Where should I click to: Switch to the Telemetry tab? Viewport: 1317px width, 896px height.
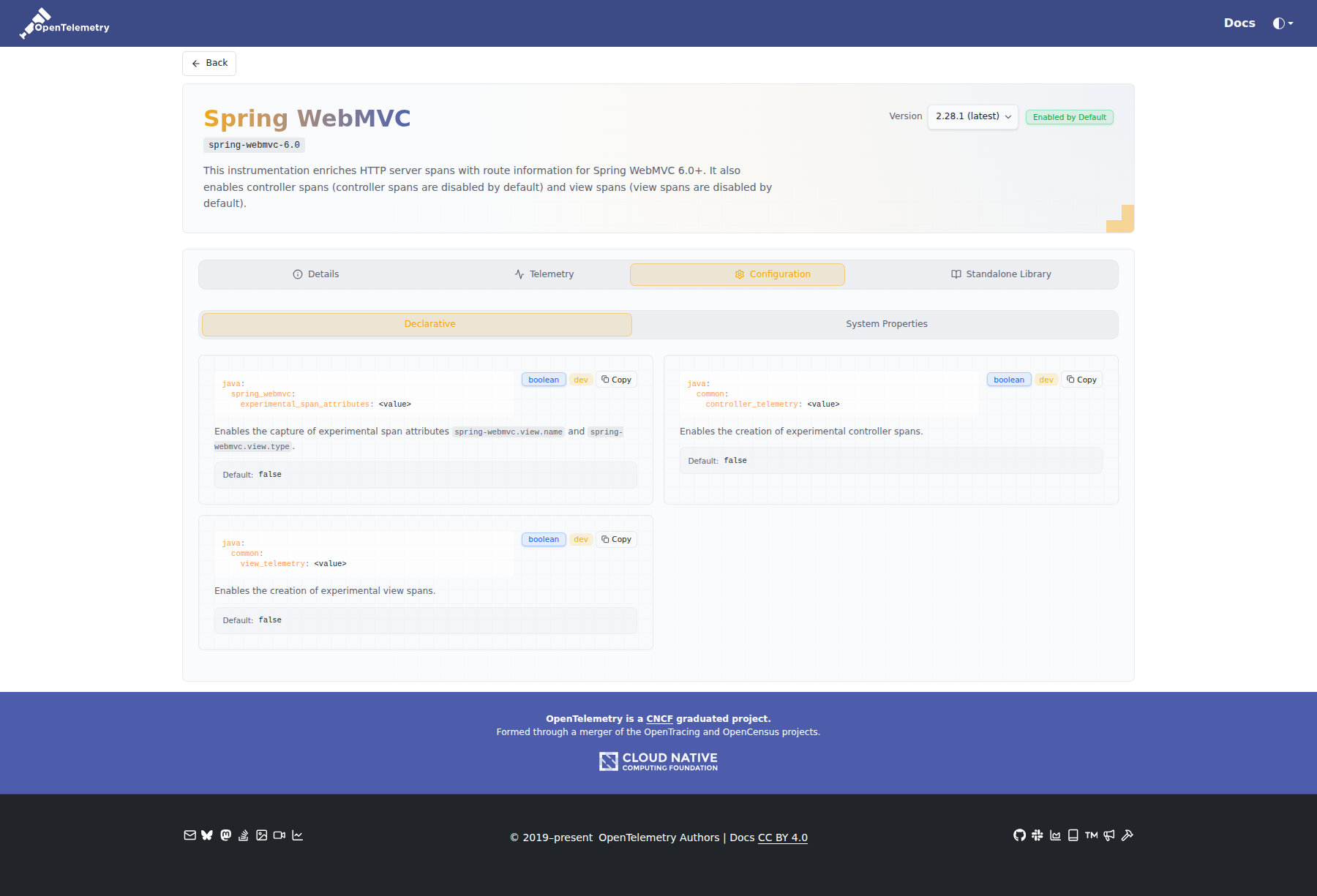pyautogui.click(x=544, y=274)
